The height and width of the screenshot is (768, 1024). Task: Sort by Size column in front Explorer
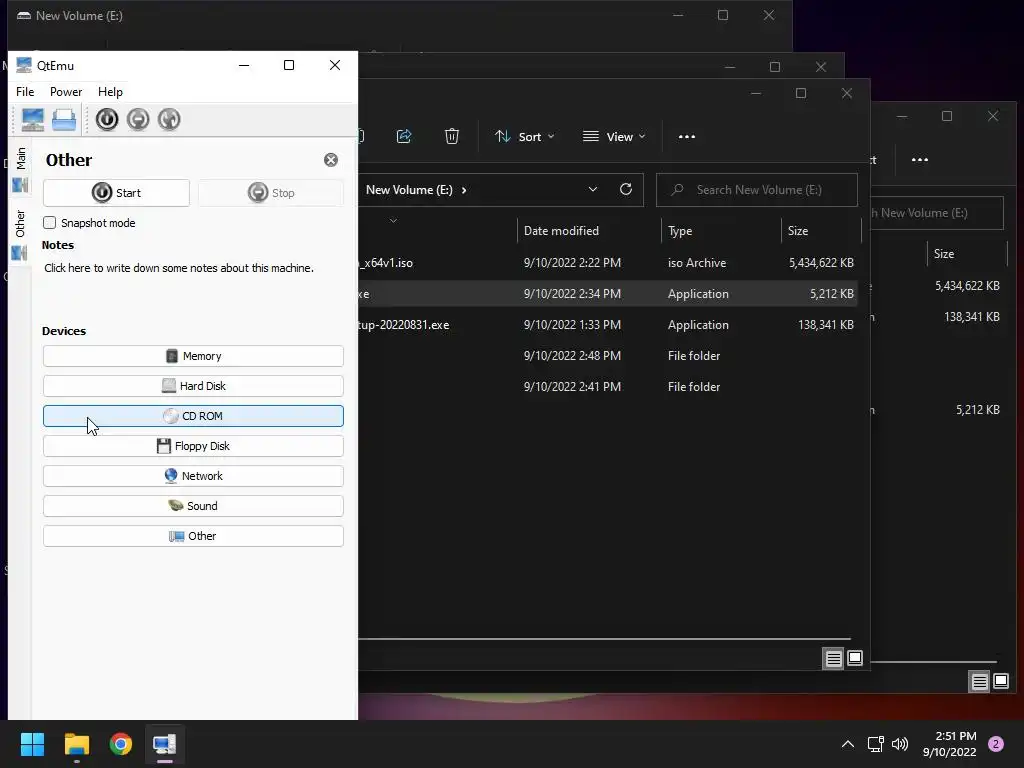coord(798,231)
